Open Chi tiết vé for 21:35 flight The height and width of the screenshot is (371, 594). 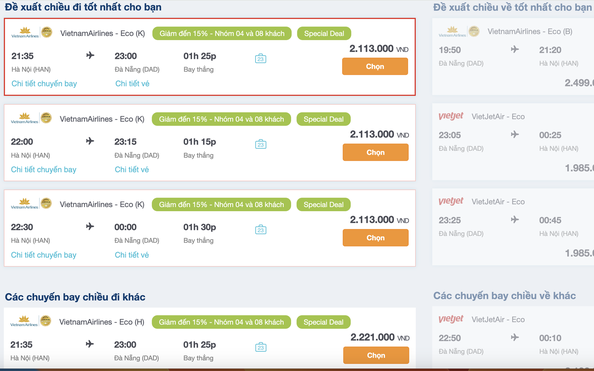coord(132,83)
